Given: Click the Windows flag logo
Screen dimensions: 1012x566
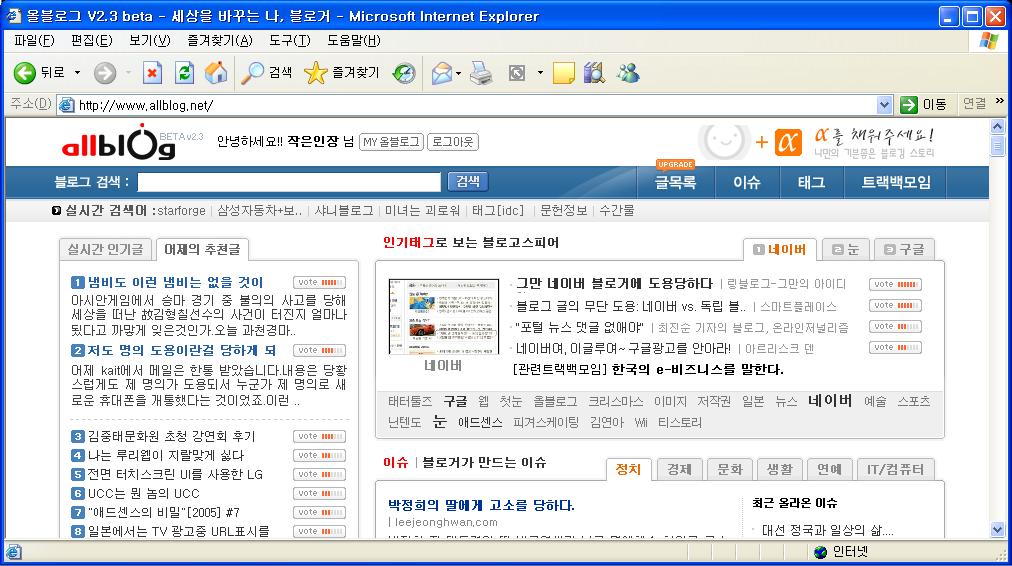Looking at the screenshot, I should coord(988,41).
